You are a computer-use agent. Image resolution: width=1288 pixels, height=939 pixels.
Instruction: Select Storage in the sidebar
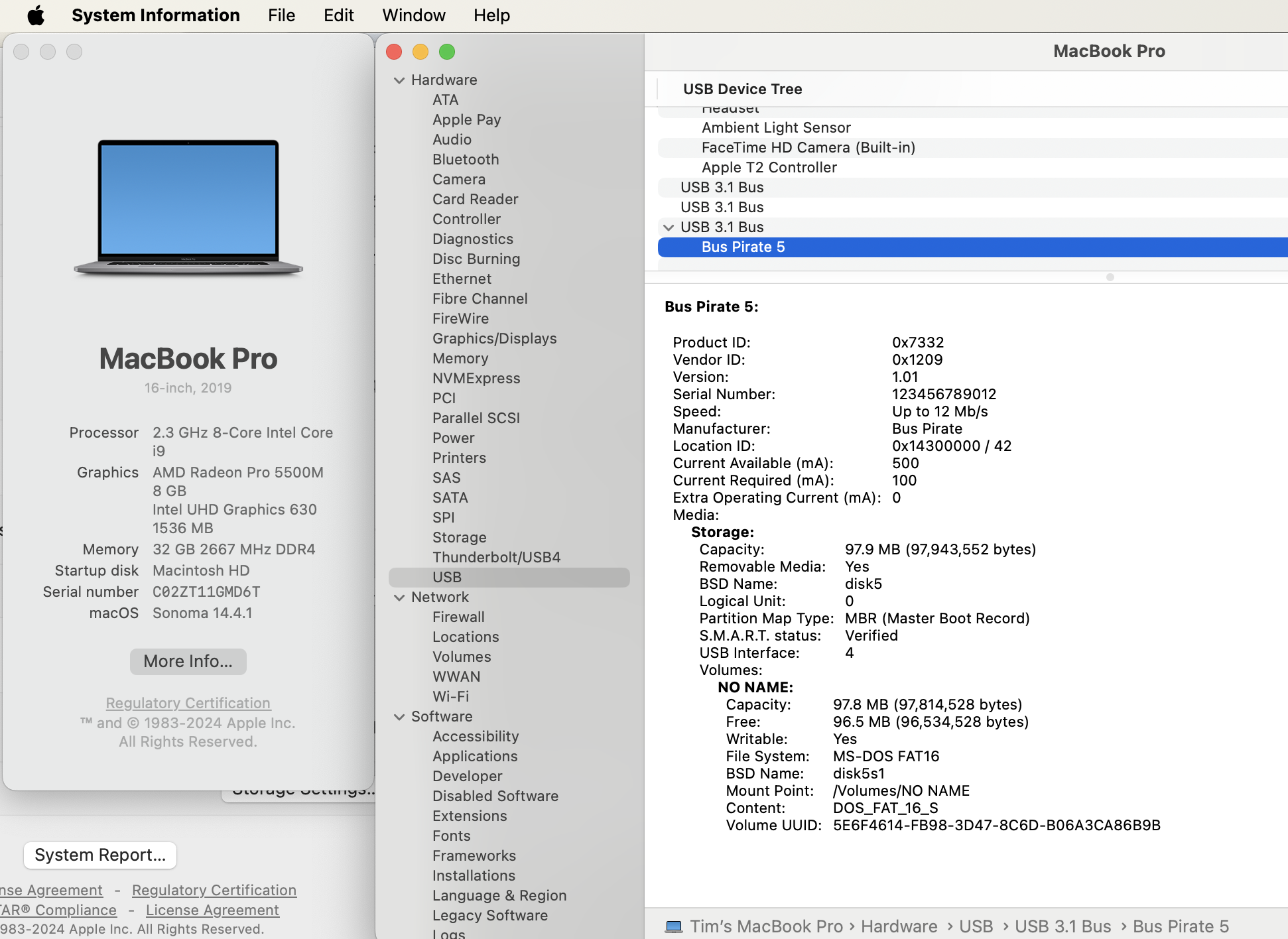point(459,537)
